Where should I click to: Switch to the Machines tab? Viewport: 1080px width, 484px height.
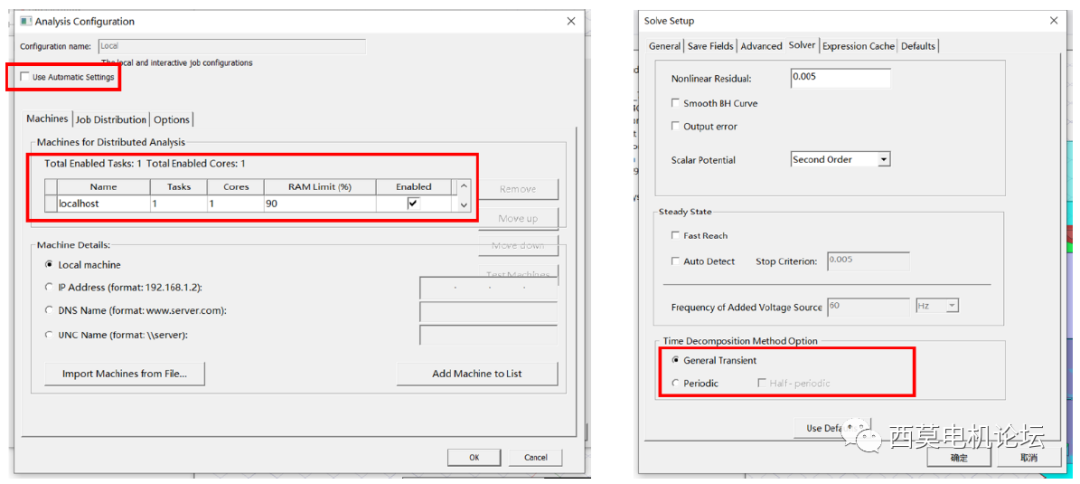coord(48,119)
